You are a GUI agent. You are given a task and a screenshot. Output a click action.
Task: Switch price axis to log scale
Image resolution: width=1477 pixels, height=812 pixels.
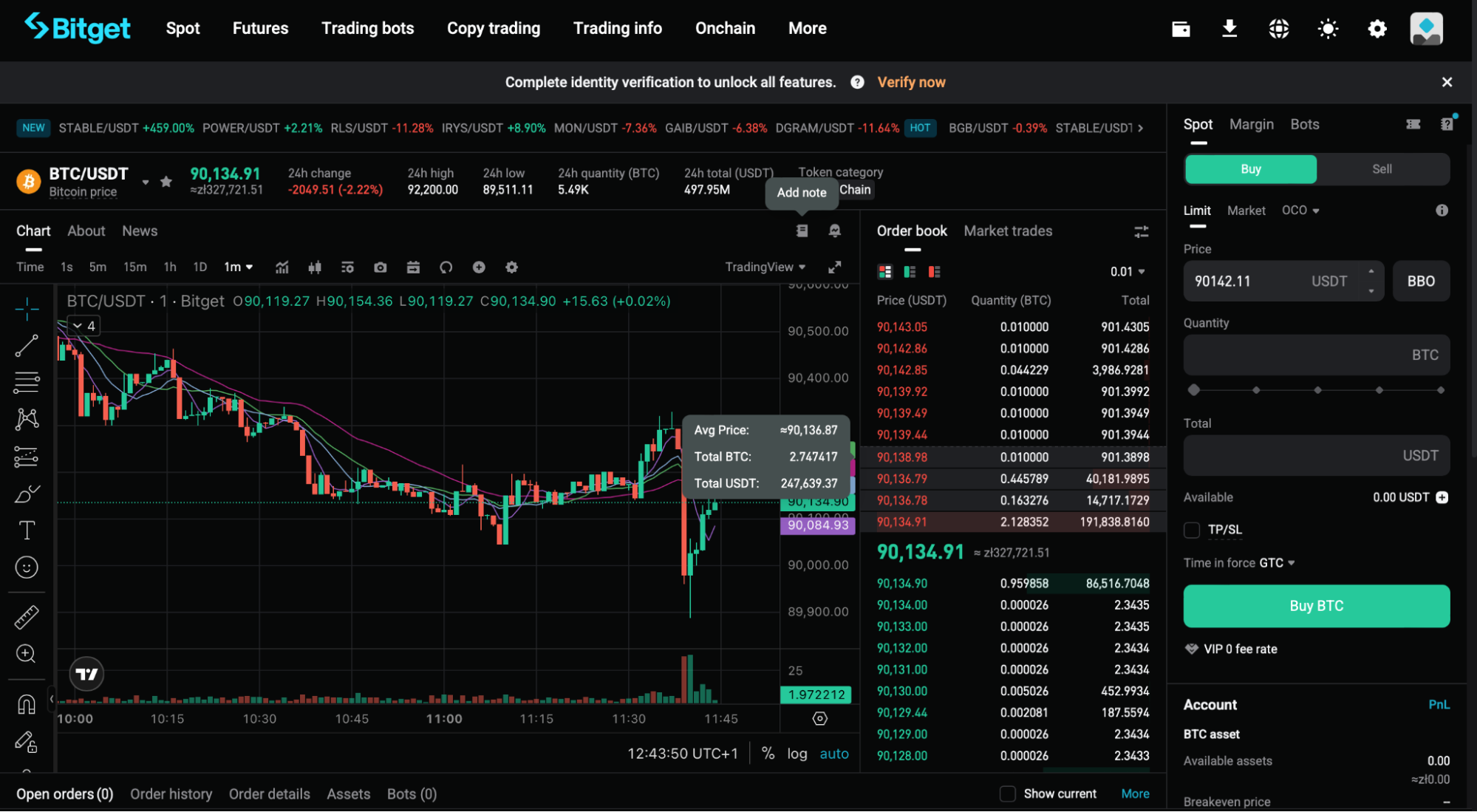click(x=797, y=753)
